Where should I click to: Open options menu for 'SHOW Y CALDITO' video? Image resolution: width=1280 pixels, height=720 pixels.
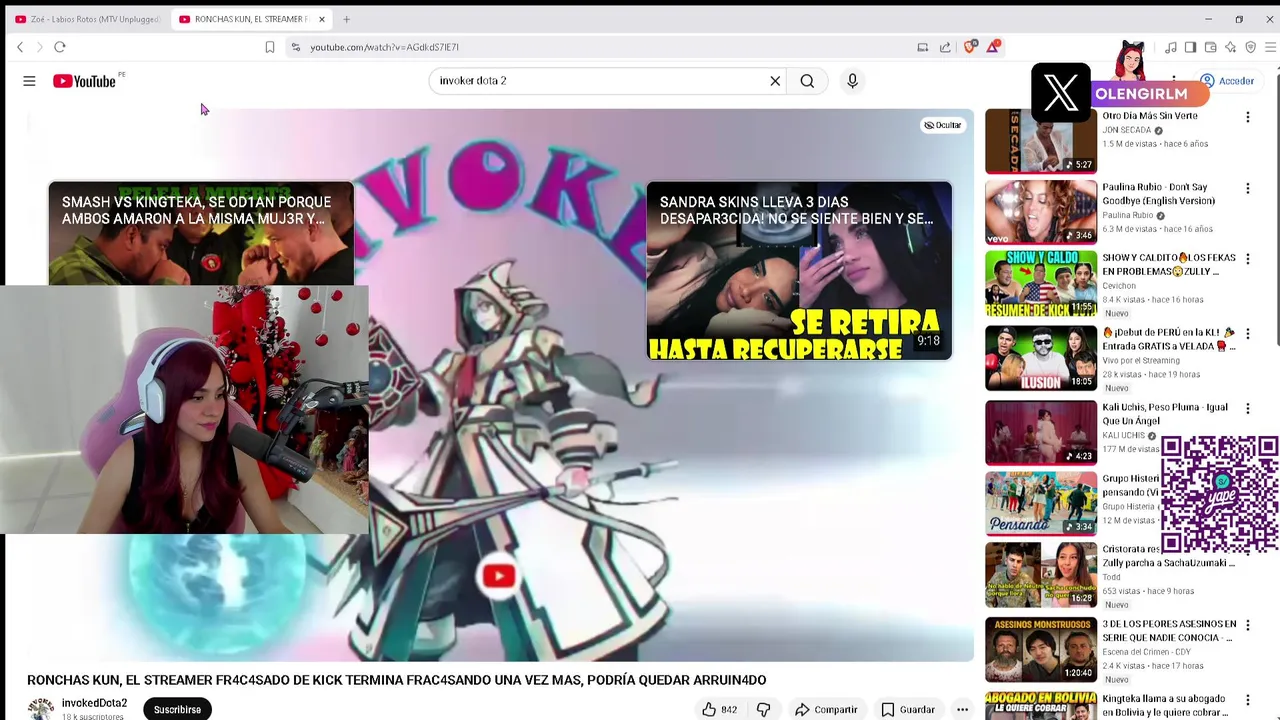(x=1247, y=259)
